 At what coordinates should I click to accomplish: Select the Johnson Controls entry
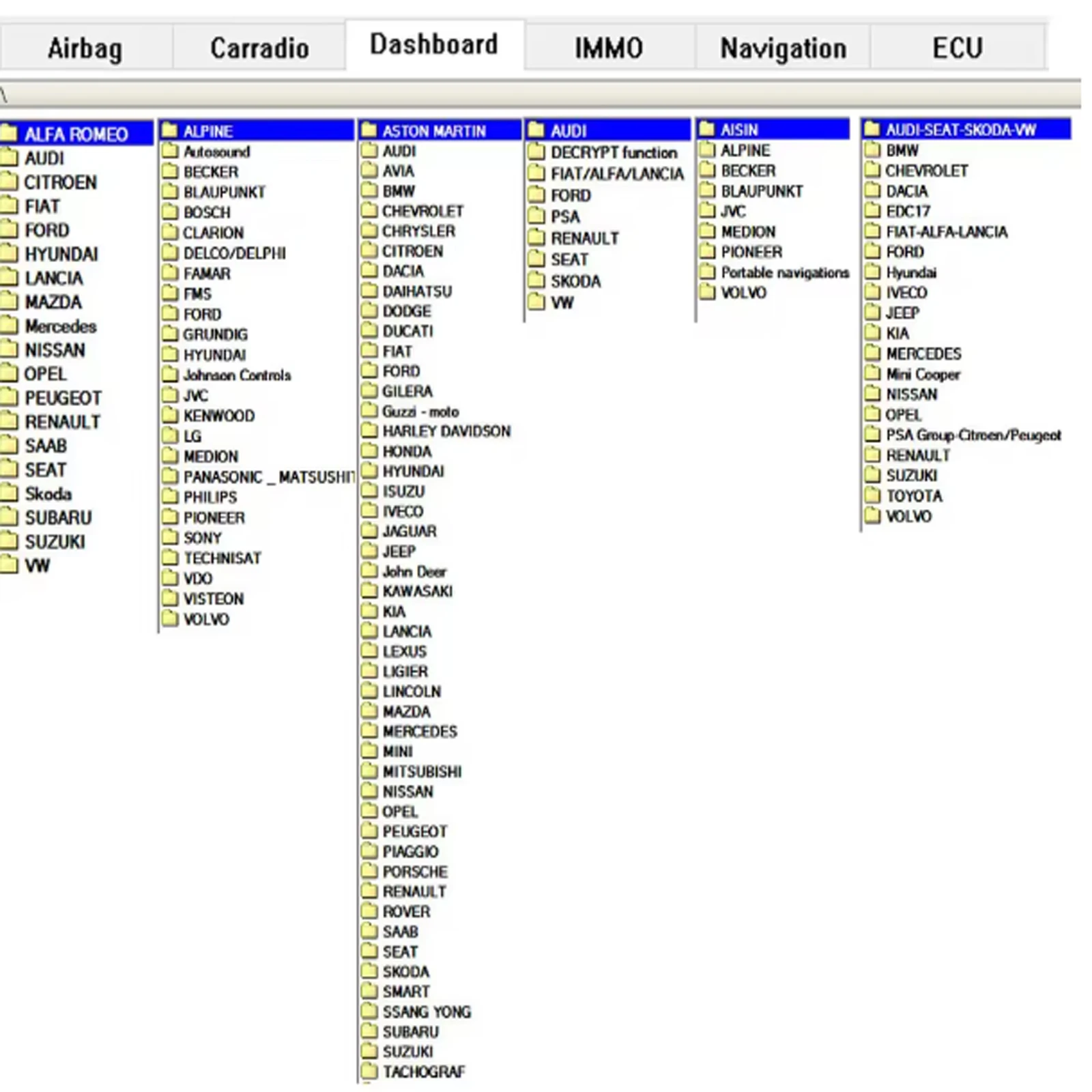click(237, 375)
